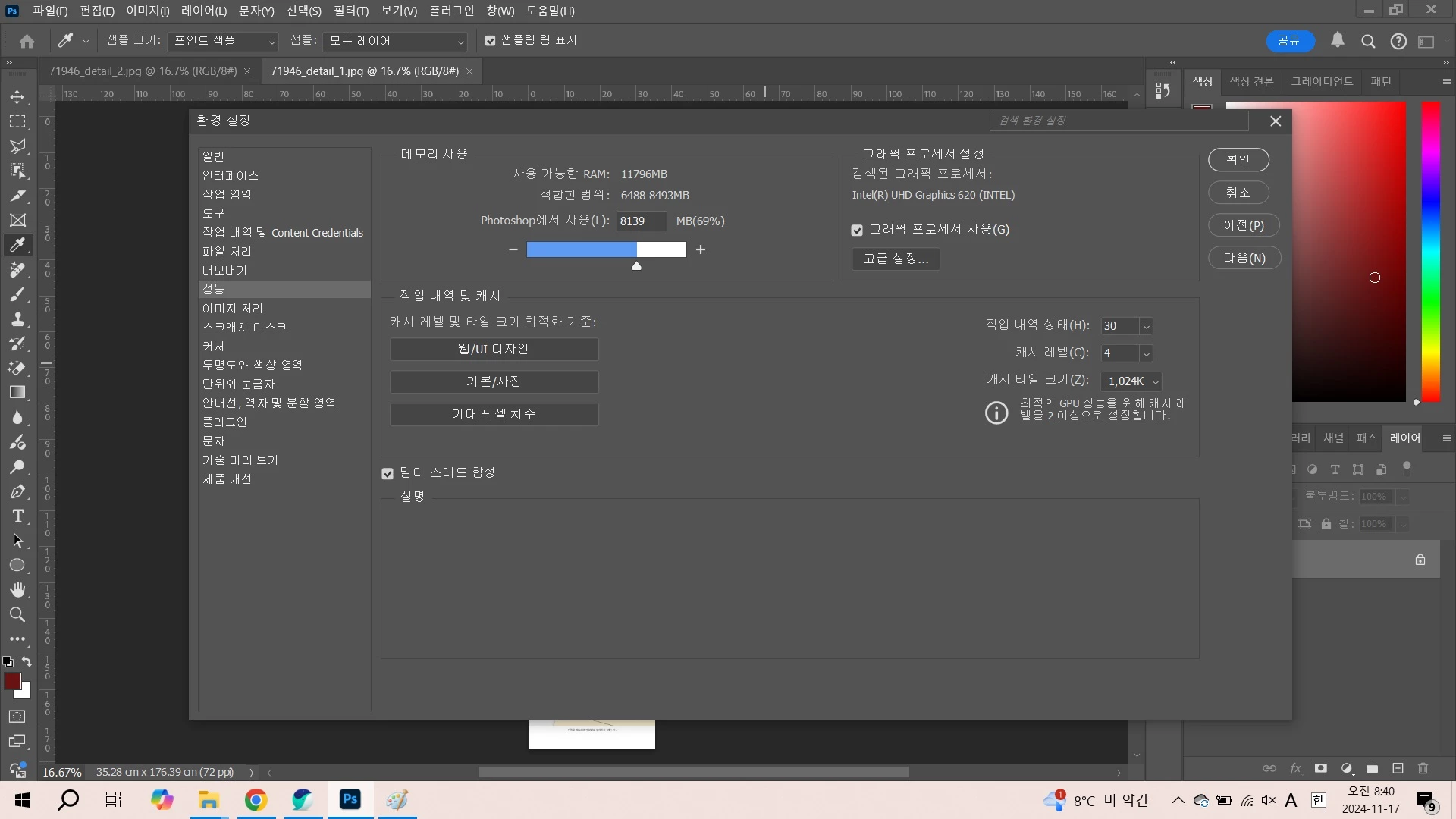The image size is (1456, 819).
Task: Click the 고급 설정 button
Action: click(896, 259)
